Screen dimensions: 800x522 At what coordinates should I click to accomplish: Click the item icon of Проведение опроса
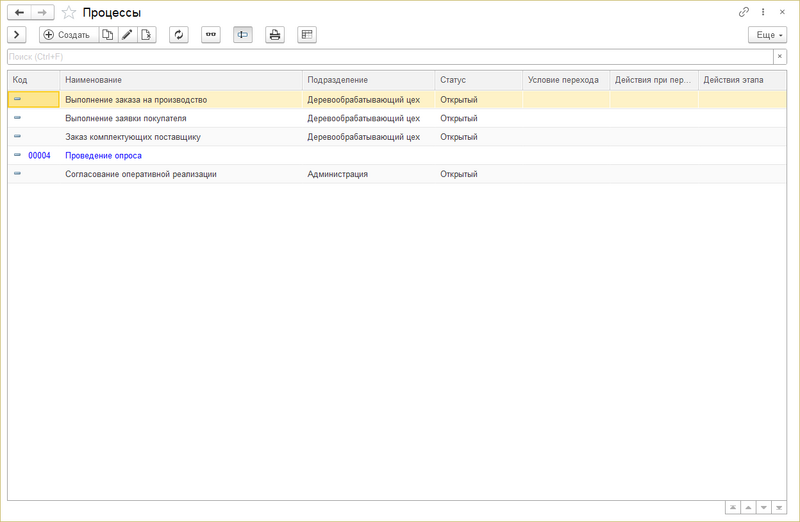(x=17, y=155)
